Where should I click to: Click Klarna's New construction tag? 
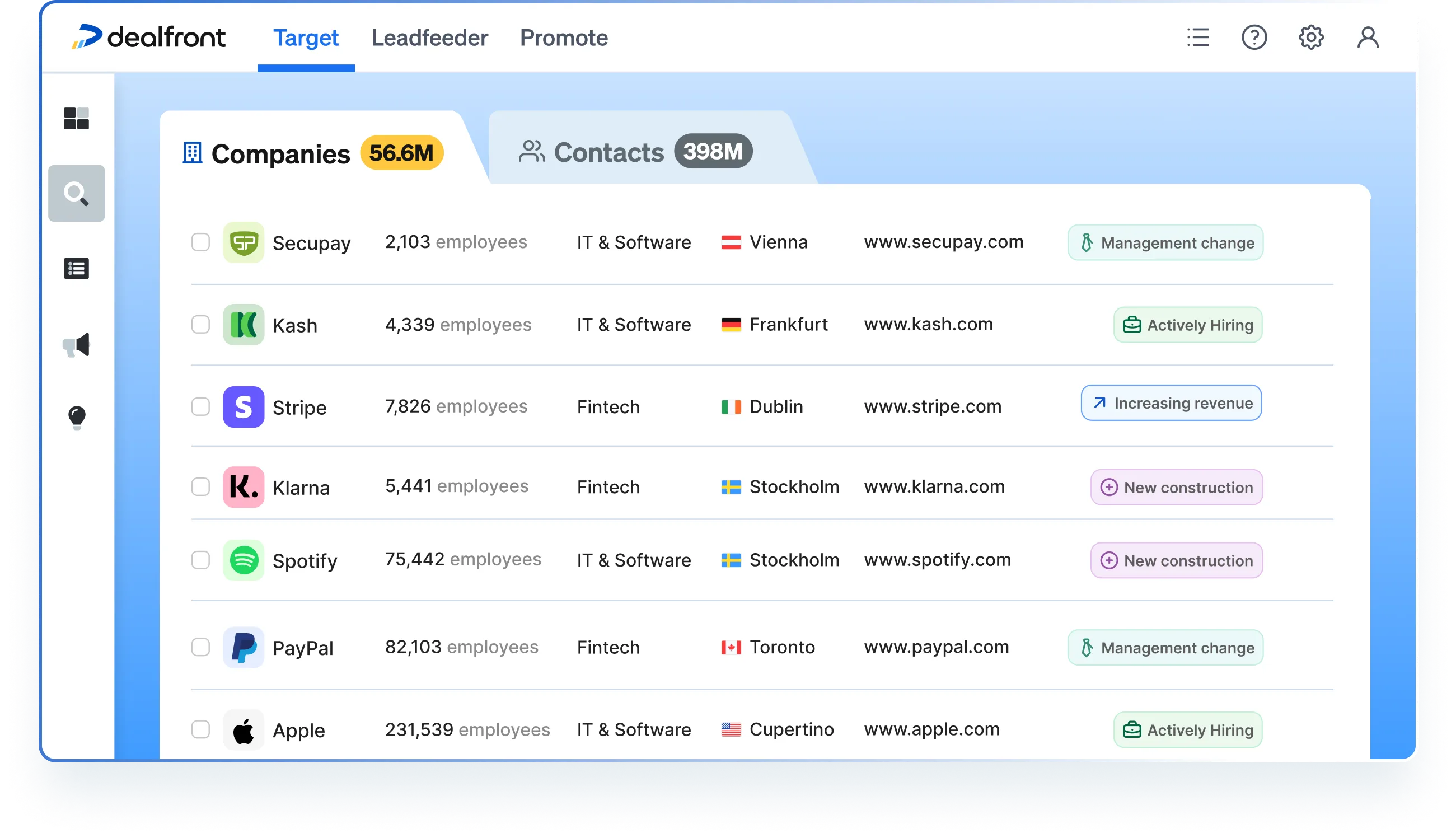coord(1176,488)
